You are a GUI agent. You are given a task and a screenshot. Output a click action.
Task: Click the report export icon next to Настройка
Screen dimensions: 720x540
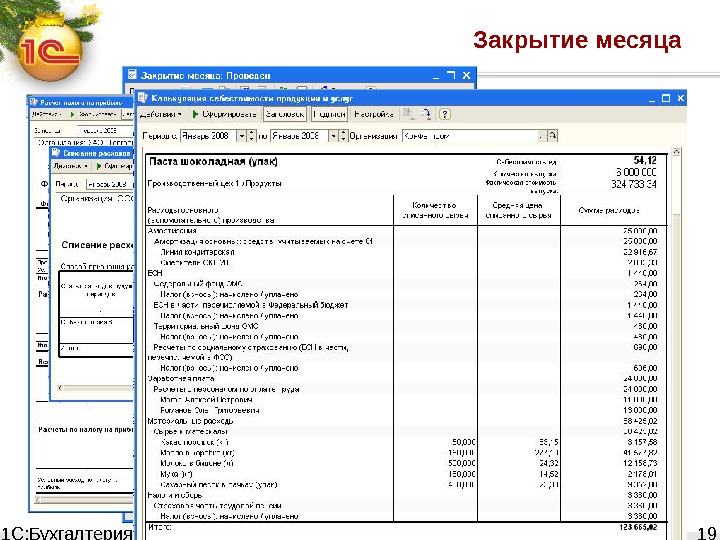pyautogui.click(x=408, y=114)
